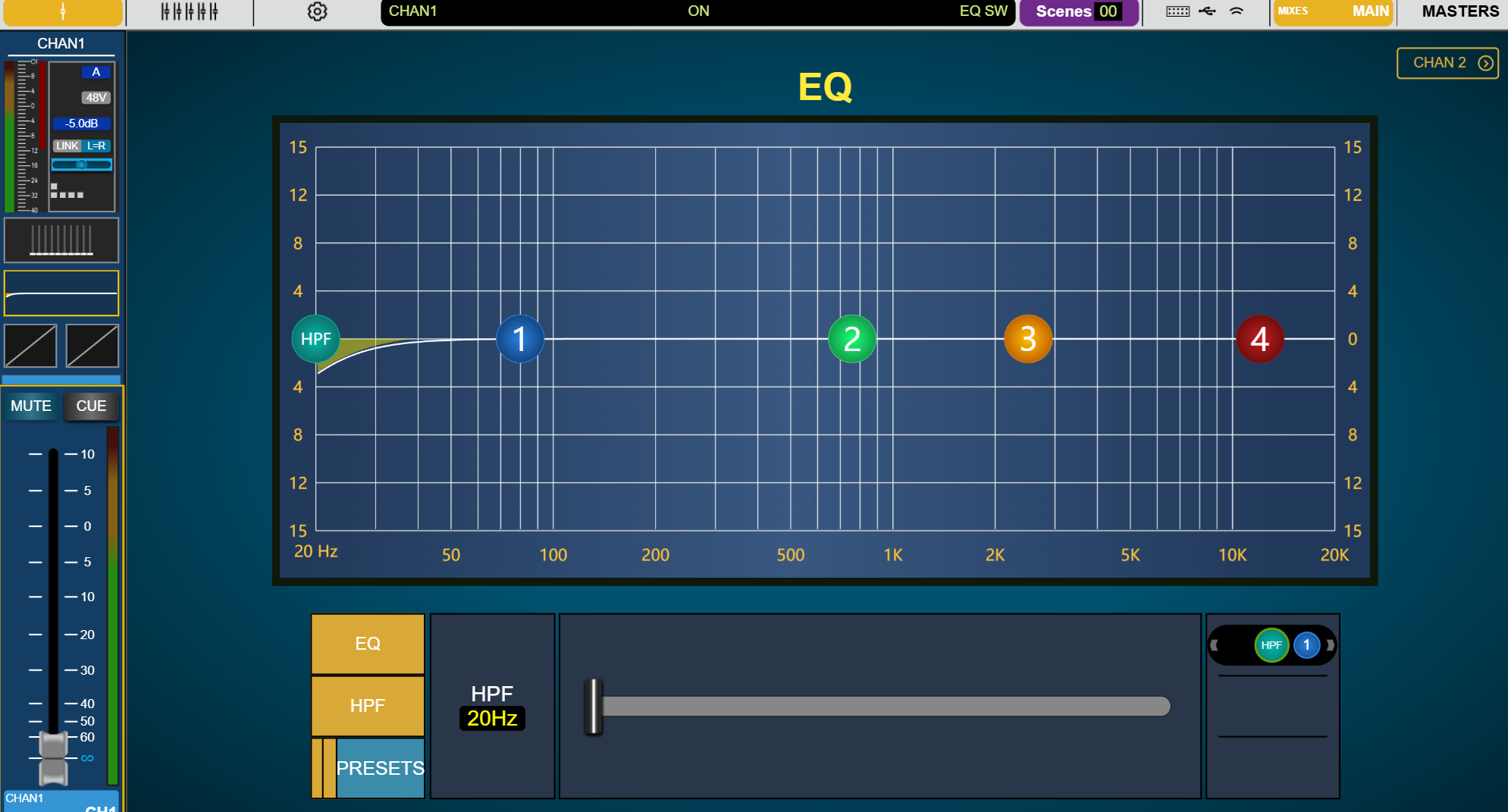Open the multi-fader mixer view
1508x812 pixels.
190,12
